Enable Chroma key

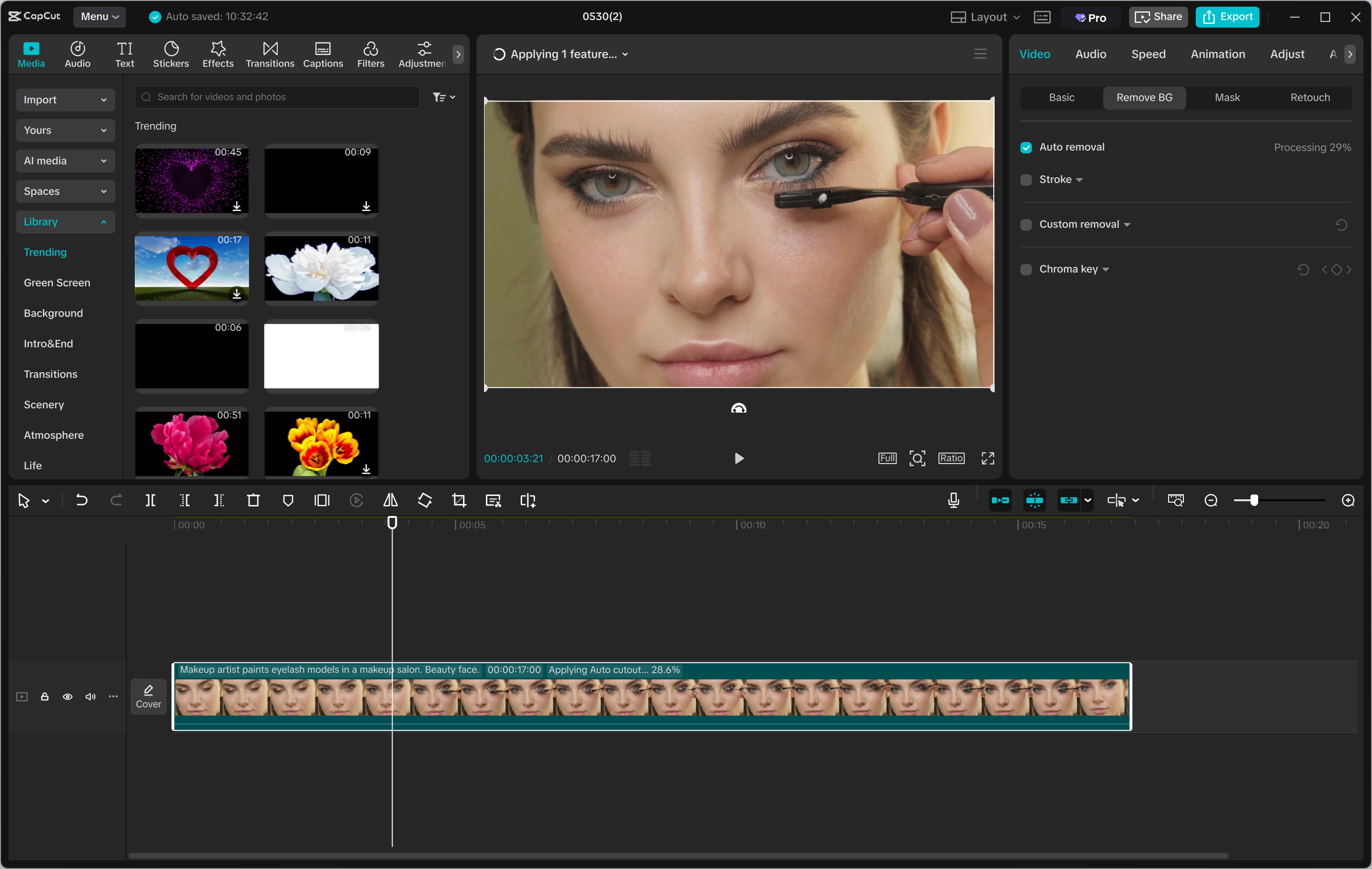[1026, 269]
